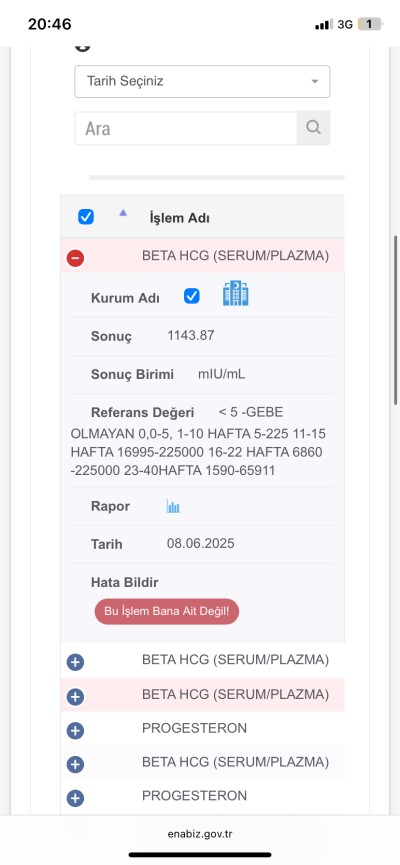This screenshot has height=865, width=400.
Task: Click the sort arrow beside İşlem Adı
Action: click(x=123, y=212)
